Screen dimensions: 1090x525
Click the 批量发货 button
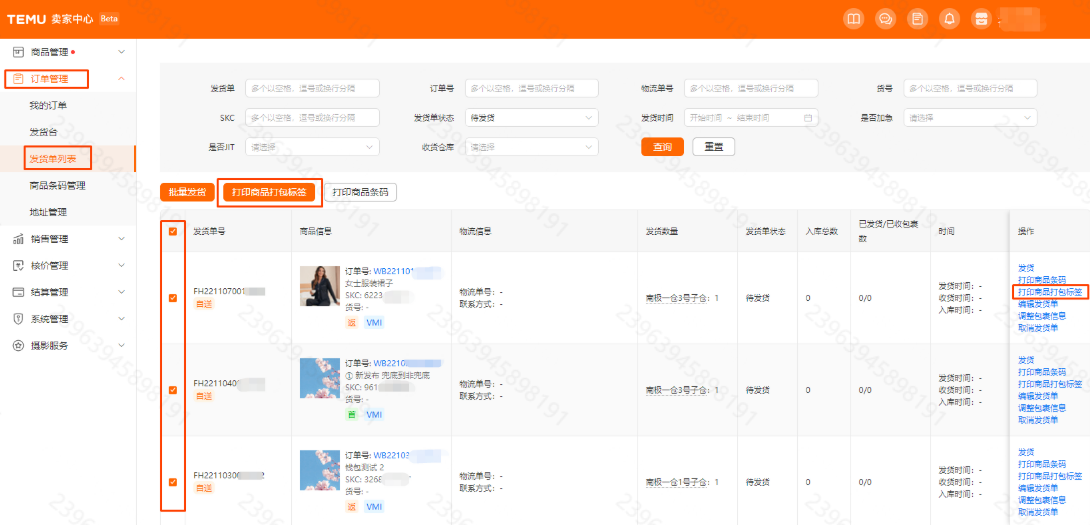187,192
